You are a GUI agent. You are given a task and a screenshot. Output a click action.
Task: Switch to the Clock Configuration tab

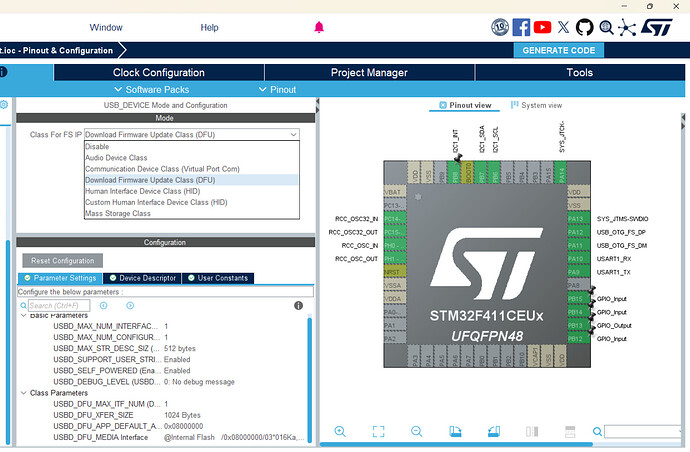158,72
